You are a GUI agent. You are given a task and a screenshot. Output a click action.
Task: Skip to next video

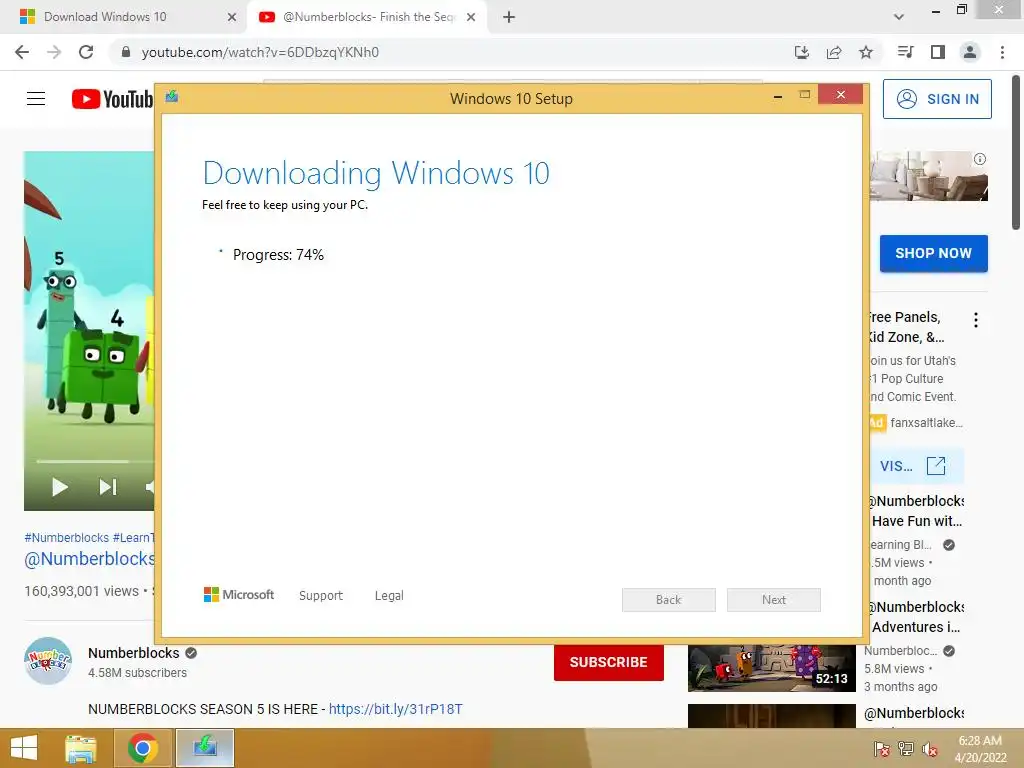point(108,487)
